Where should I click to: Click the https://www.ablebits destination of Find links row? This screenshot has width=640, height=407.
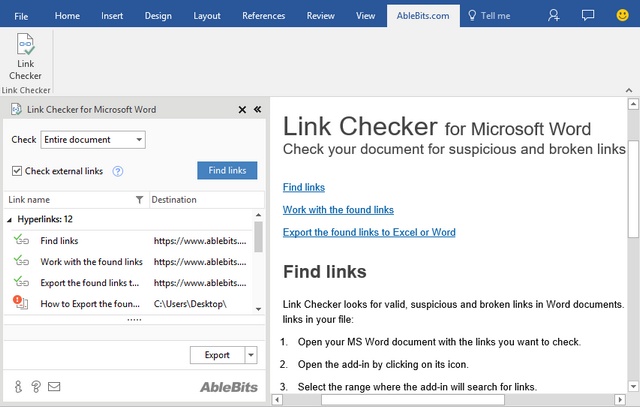coord(200,240)
